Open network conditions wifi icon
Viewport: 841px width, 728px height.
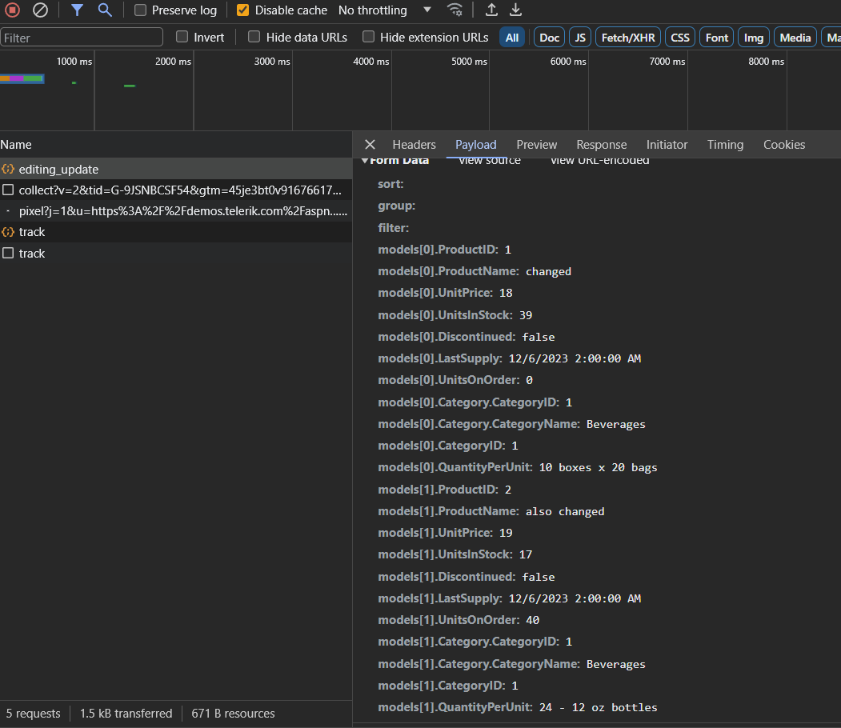pos(455,10)
